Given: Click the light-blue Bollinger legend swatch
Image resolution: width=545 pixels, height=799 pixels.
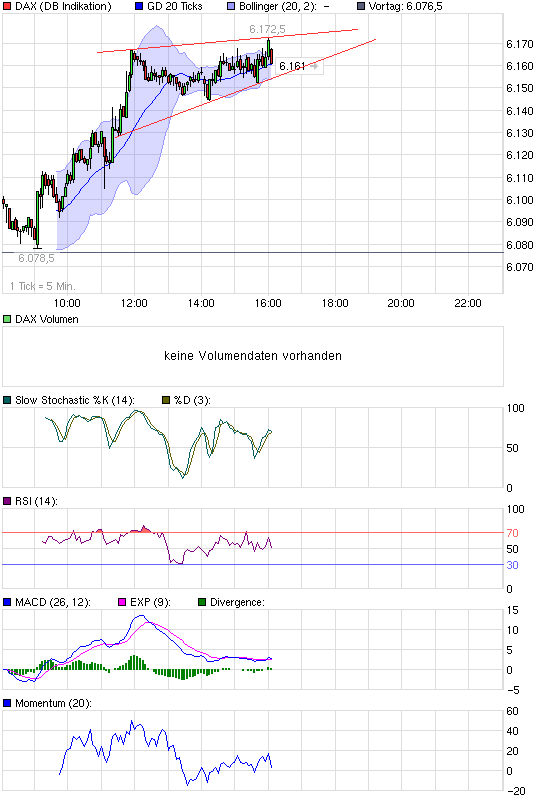Looking at the screenshot, I should 231,7.
